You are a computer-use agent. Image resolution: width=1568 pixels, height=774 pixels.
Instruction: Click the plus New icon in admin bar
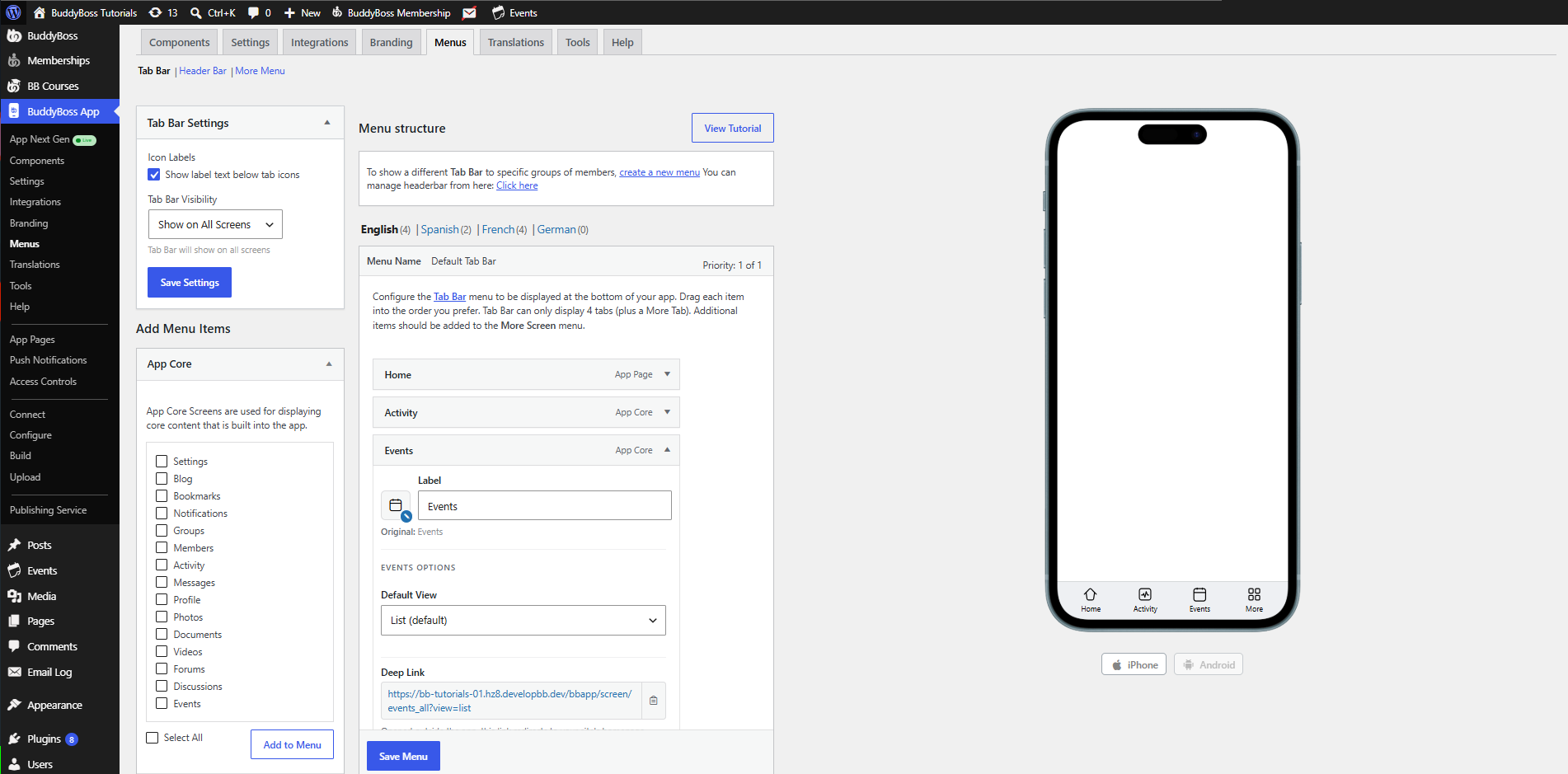(289, 12)
